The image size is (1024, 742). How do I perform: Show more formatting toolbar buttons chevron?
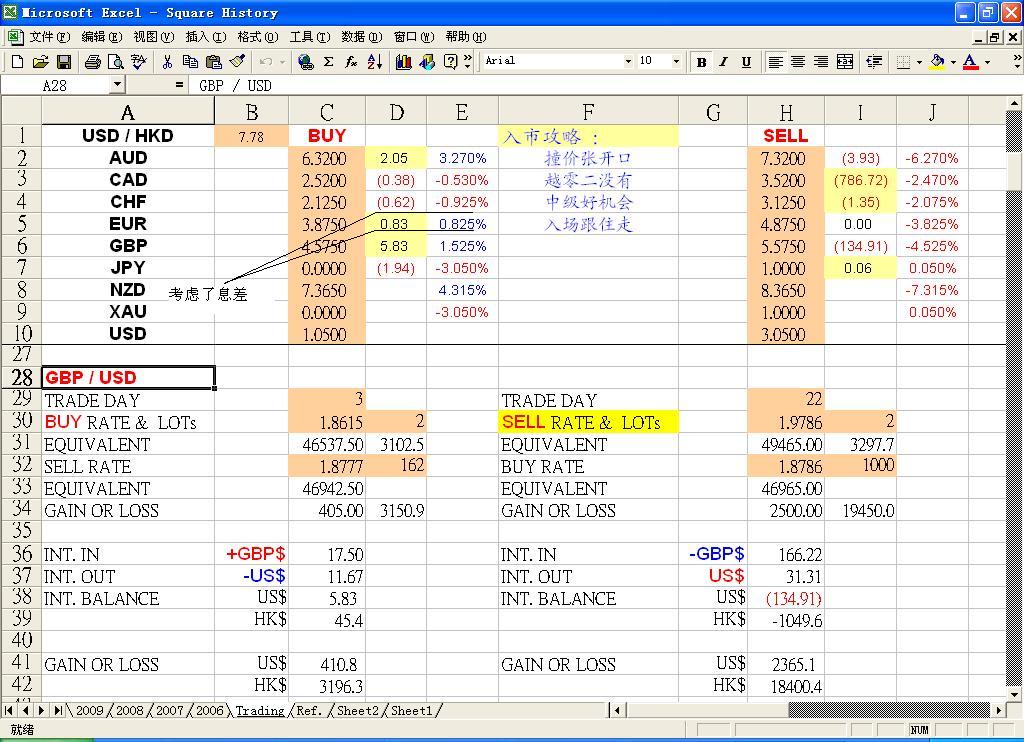pos(1016,61)
